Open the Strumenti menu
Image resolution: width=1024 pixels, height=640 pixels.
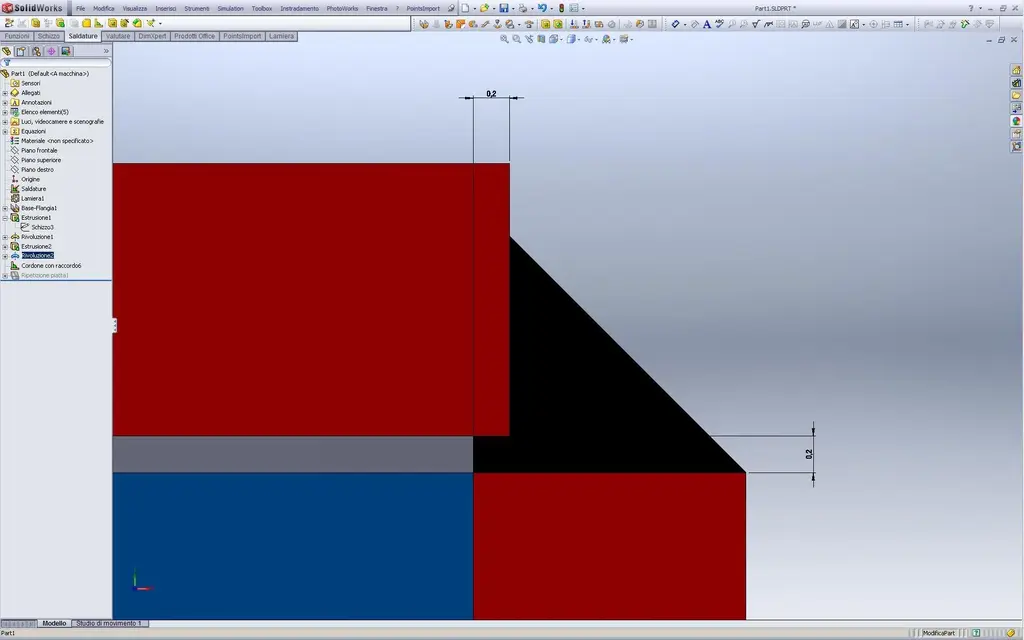pos(197,8)
